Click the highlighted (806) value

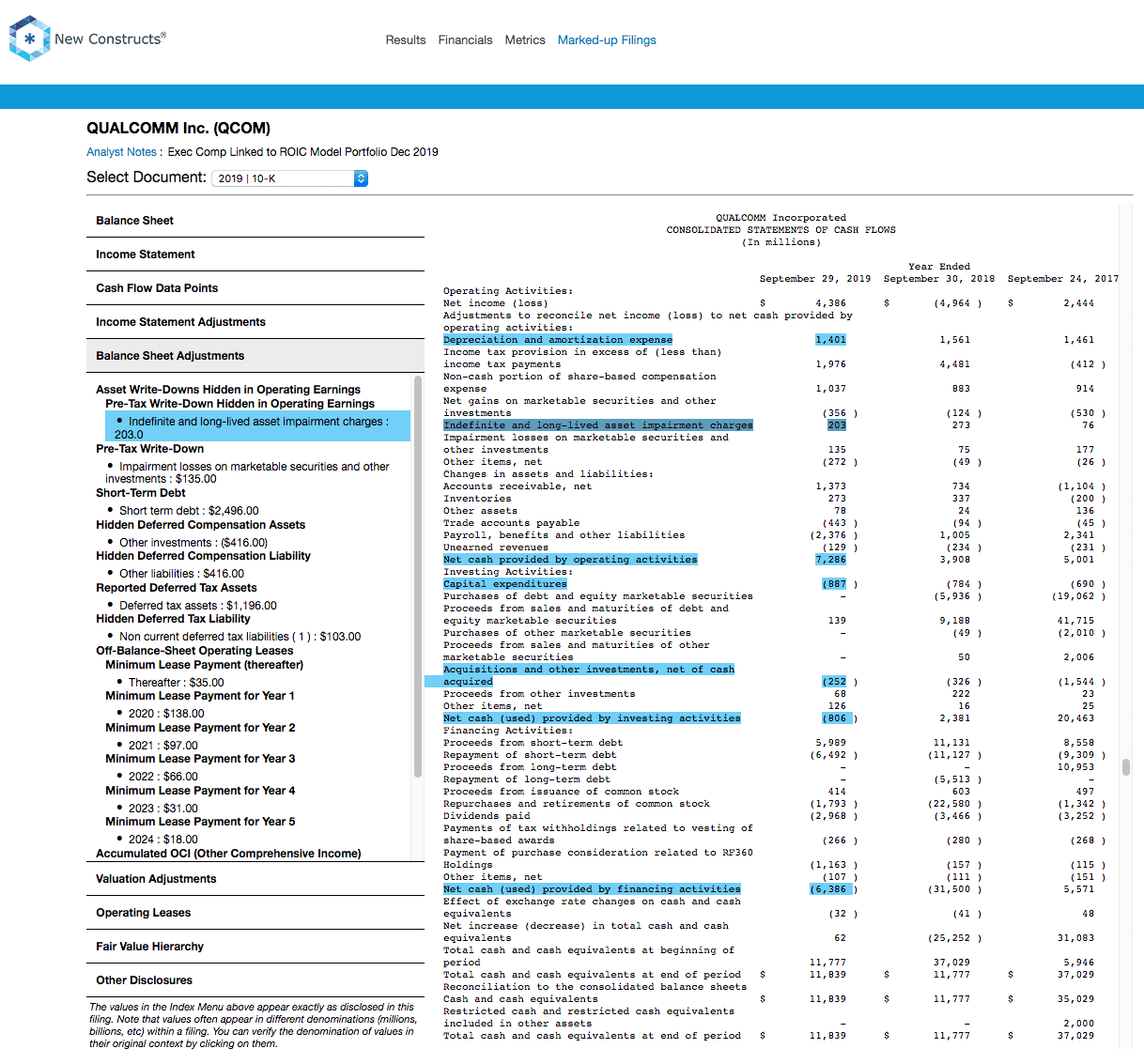click(x=837, y=718)
